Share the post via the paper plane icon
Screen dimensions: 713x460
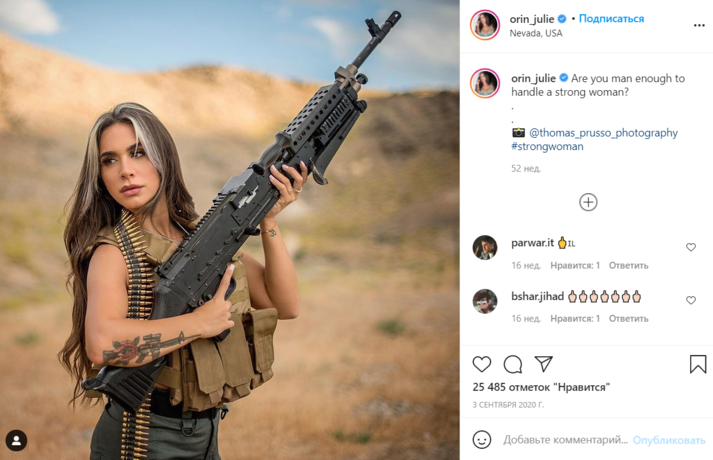point(543,364)
